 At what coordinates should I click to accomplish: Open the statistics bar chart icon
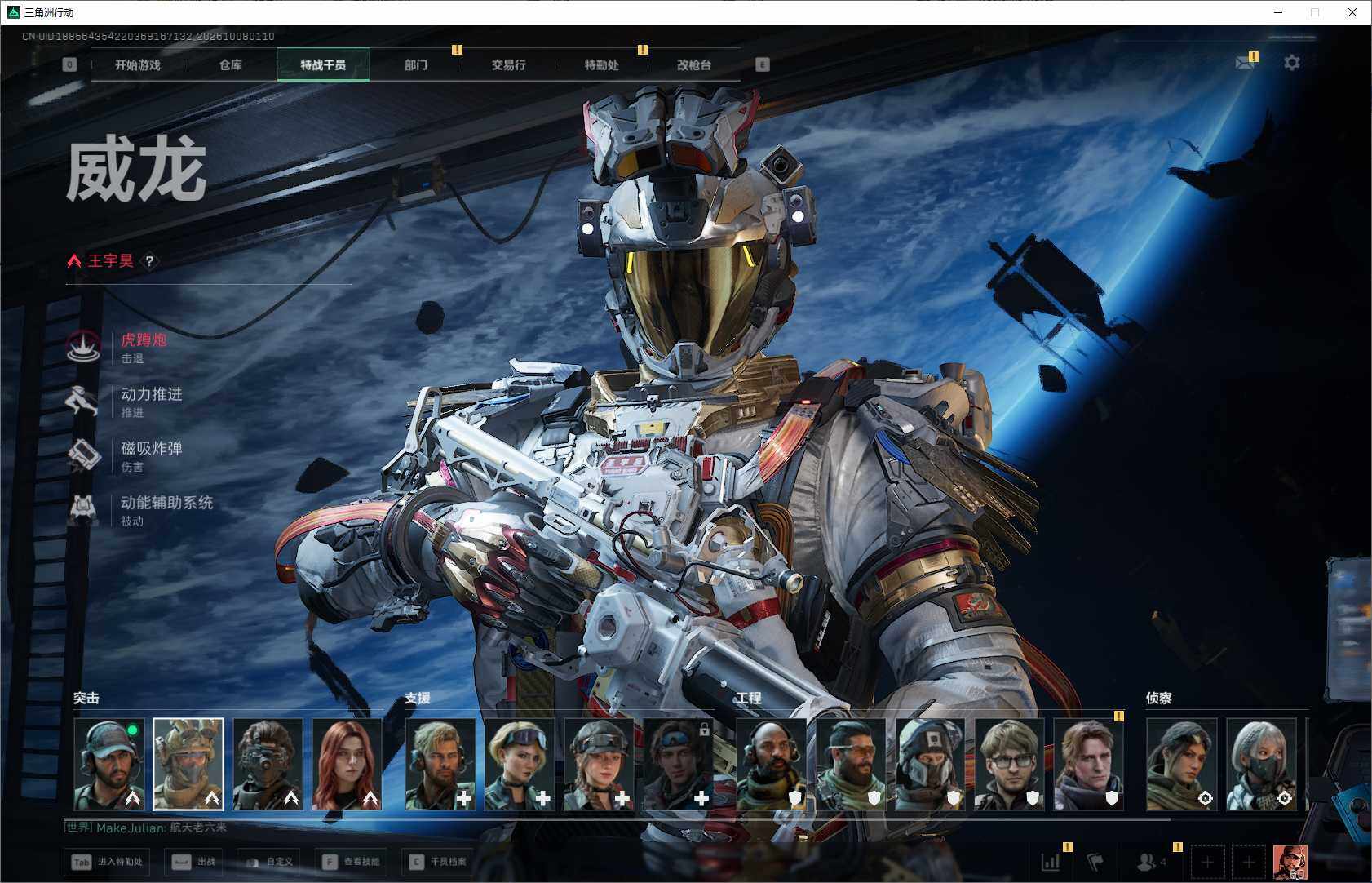click(1051, 862)
